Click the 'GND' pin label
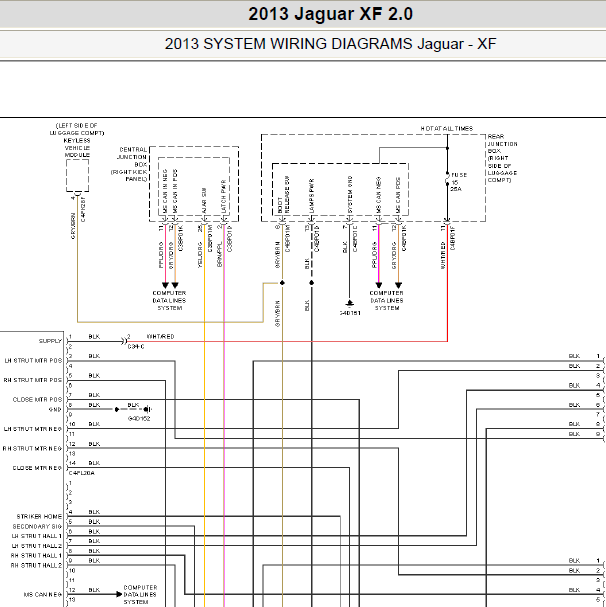Viewport: 606px width, 607px height. [x=55, y=409]
